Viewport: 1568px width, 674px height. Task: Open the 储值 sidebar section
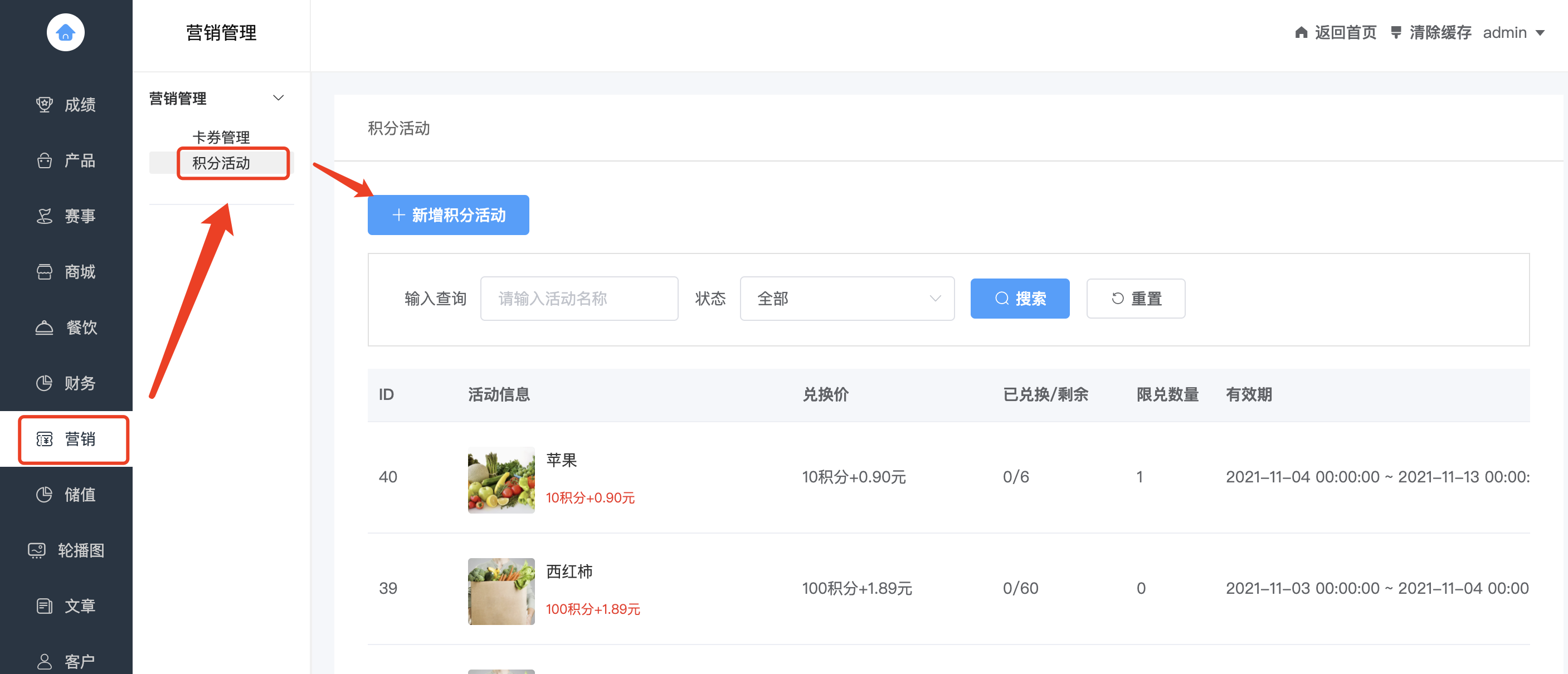click(x=66, y=495)
